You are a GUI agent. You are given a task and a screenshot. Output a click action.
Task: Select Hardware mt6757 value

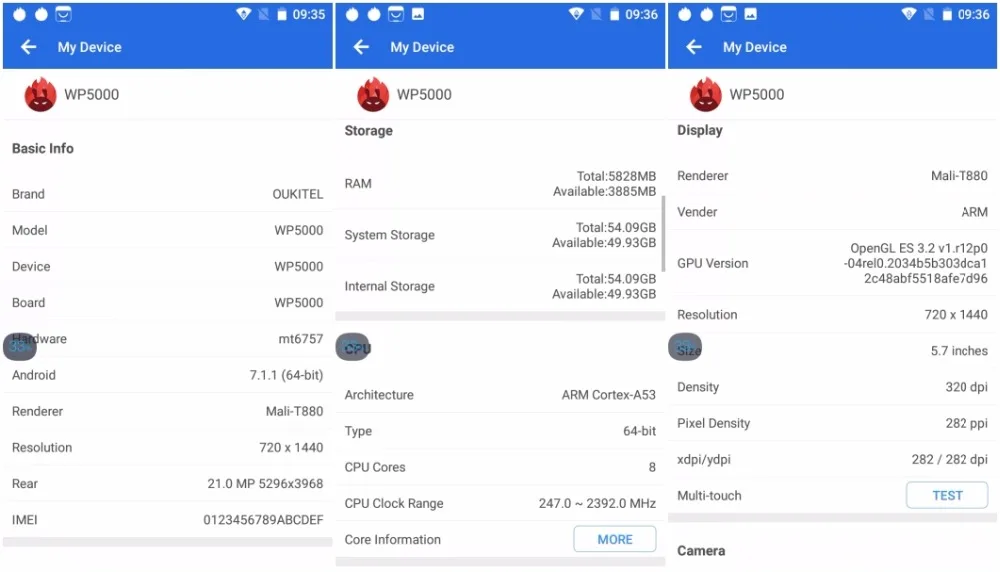pyautogui.click(x=301, y=339)
